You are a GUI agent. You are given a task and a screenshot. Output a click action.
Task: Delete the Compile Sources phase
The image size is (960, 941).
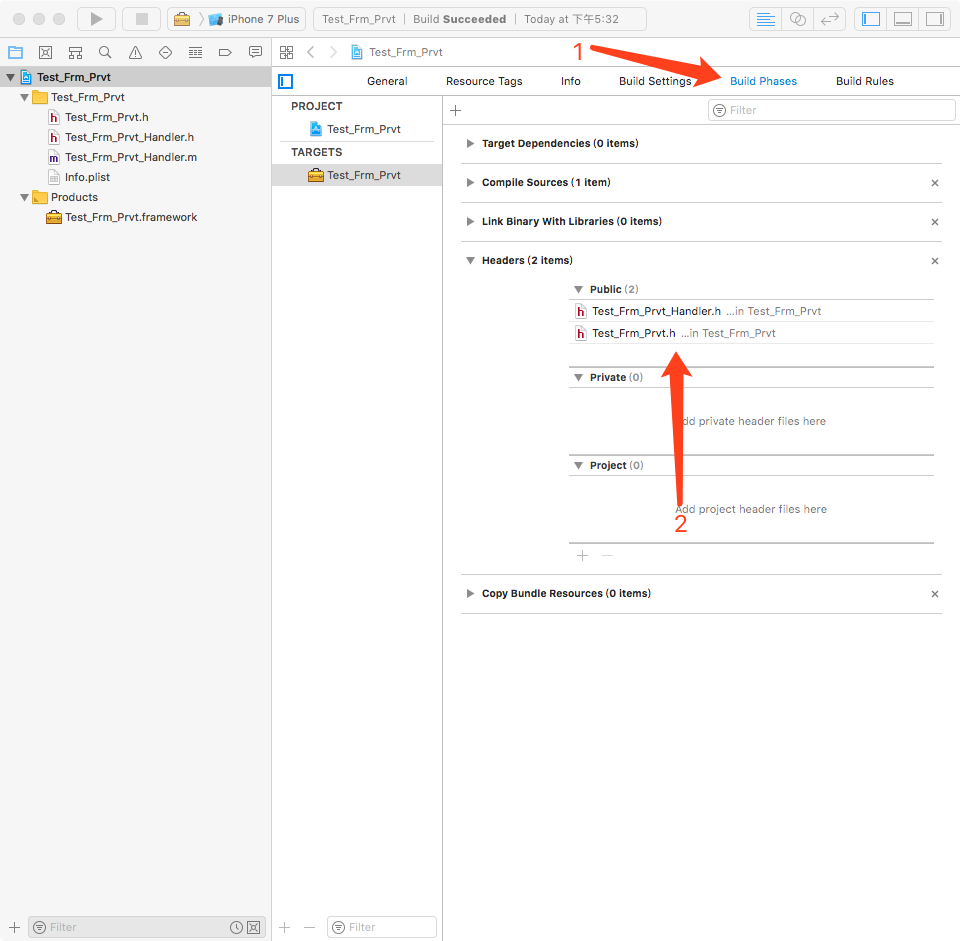(x=935, y=183)
